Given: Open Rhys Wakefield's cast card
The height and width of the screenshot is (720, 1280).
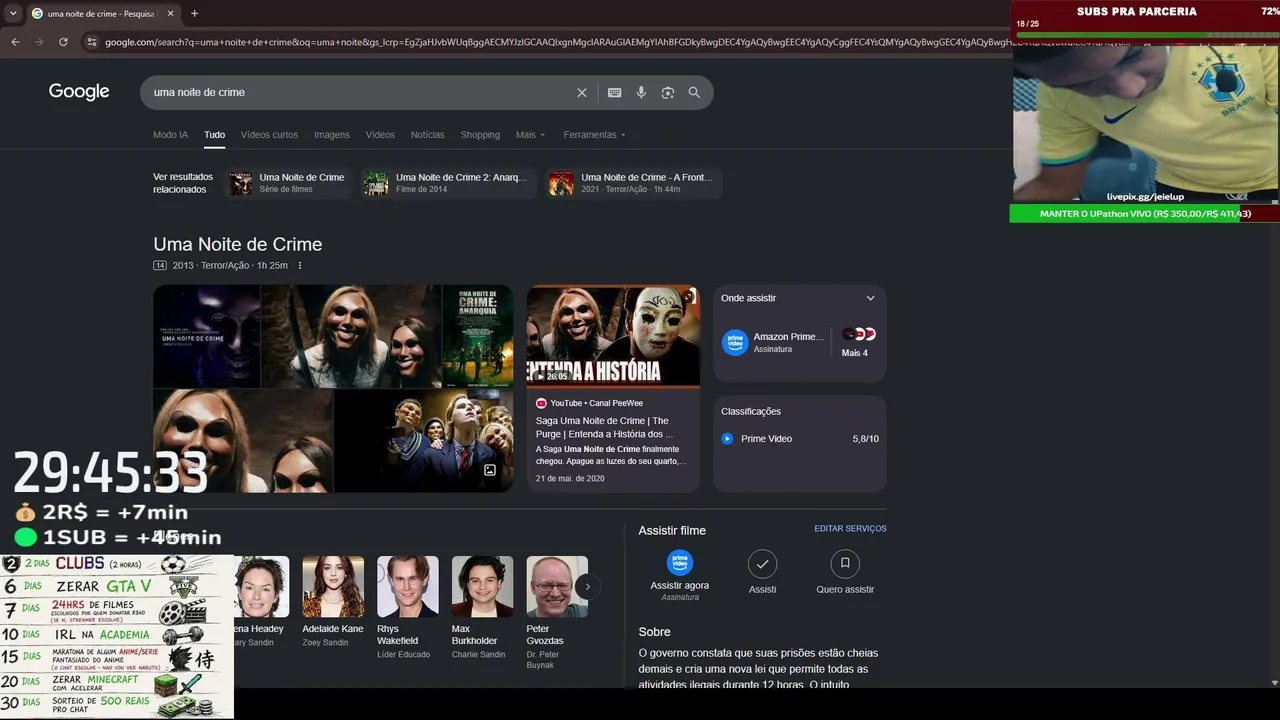Looking at the screenshot, I should pyautogui.click(x=407, y=608).
